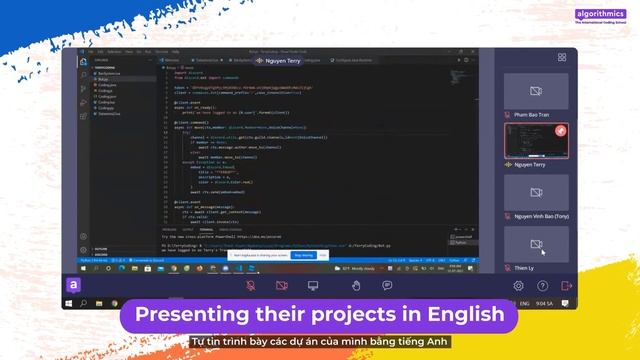Open the Windows Start button on the outer taskbar
Screen dimensions: 640x360
(69, 303)
